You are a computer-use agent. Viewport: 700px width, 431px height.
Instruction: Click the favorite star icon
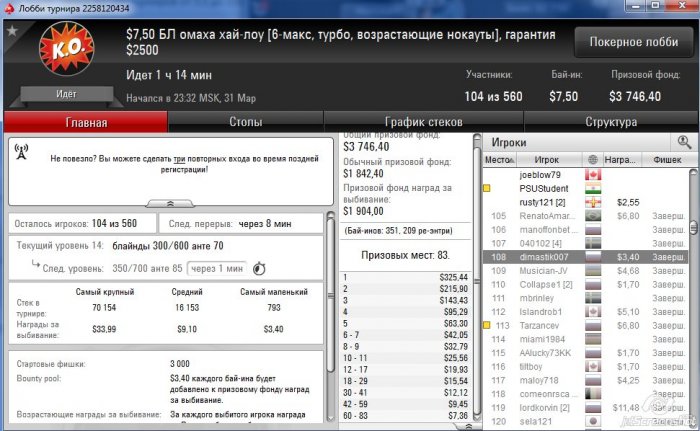pos(12,31)
